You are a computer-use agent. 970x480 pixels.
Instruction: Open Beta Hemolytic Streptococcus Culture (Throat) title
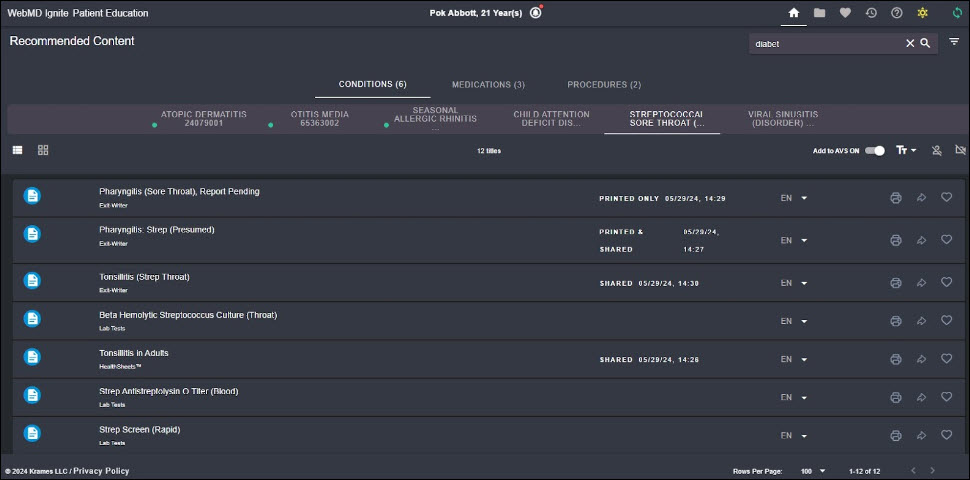tap(187, 315)
